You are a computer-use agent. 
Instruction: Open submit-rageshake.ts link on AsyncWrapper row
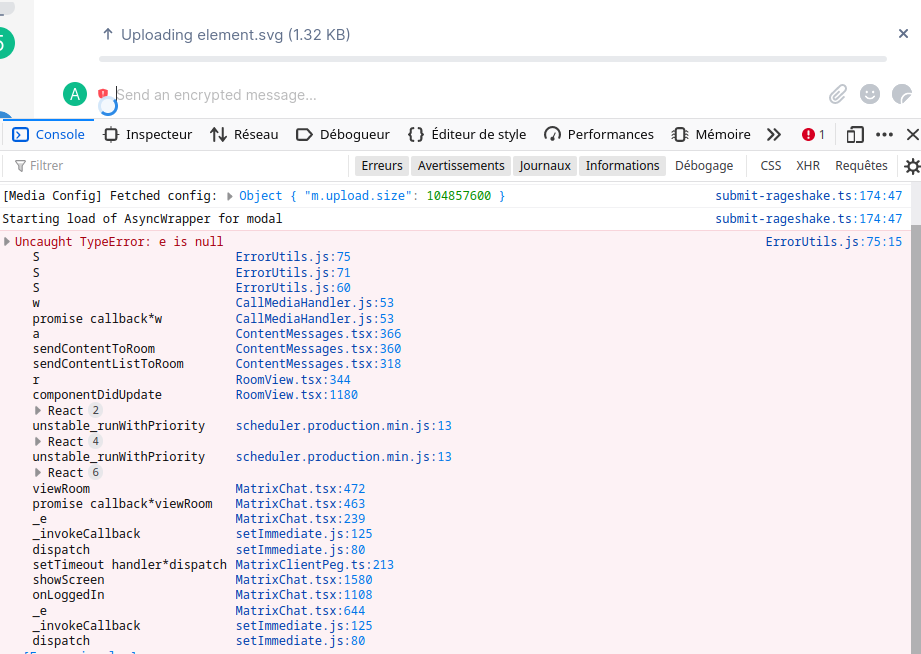click(808, 219)
